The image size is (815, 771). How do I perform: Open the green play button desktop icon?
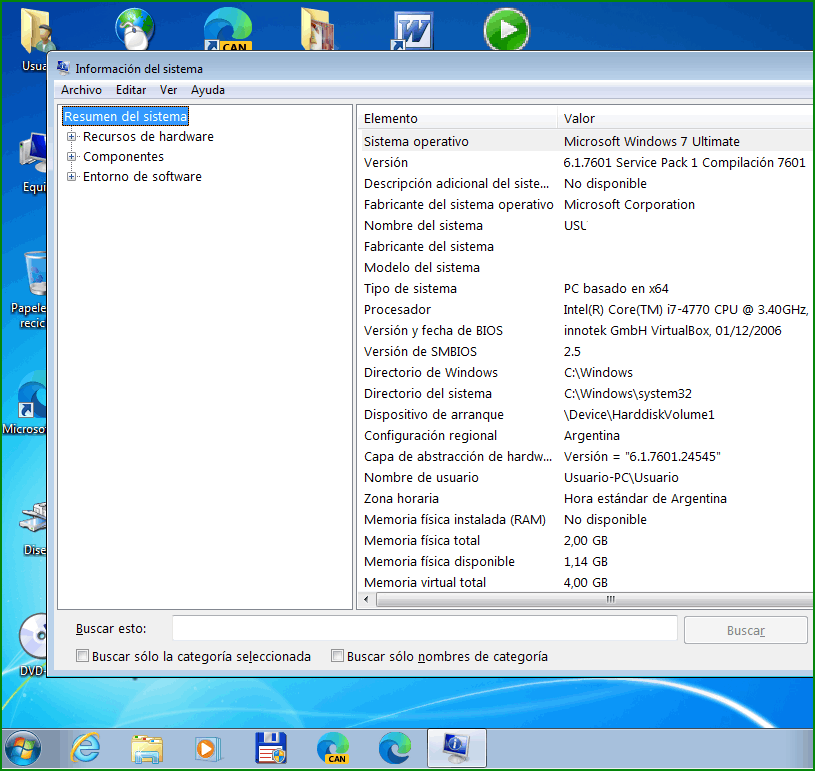click(x=506, y=29)
